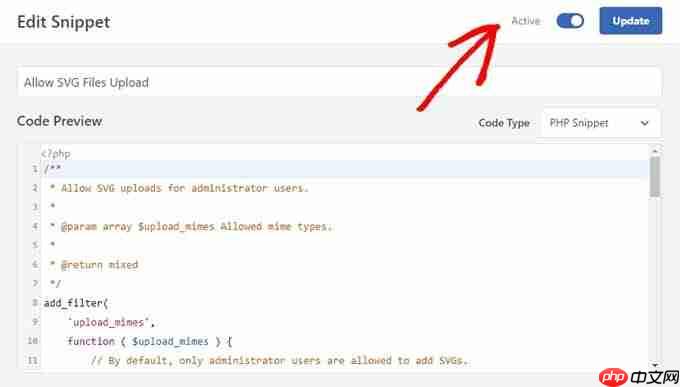Click the '/**' comment opening on line 1

click(x=52, y=169)
